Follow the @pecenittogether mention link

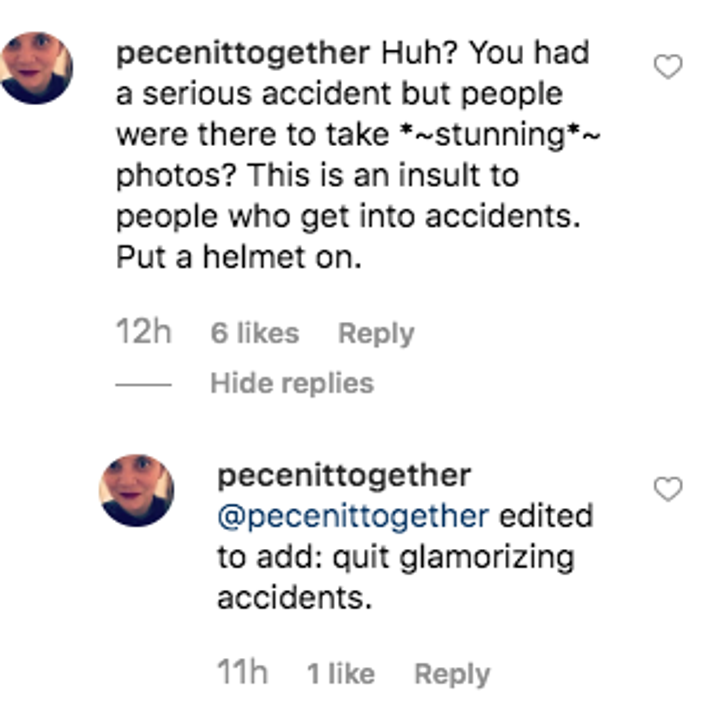[x=353, y=516]
